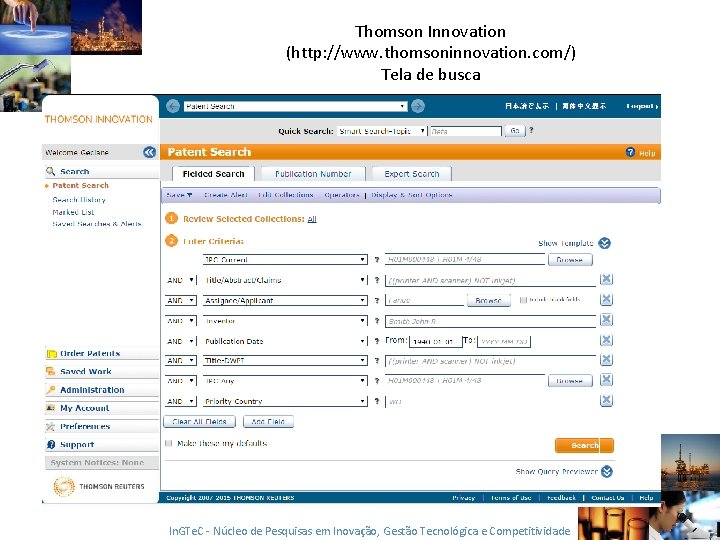Image resolution: width=720 pixels, height=540 pixels.
Task: Open the Publication Date field dropdown
Action: 285,341
